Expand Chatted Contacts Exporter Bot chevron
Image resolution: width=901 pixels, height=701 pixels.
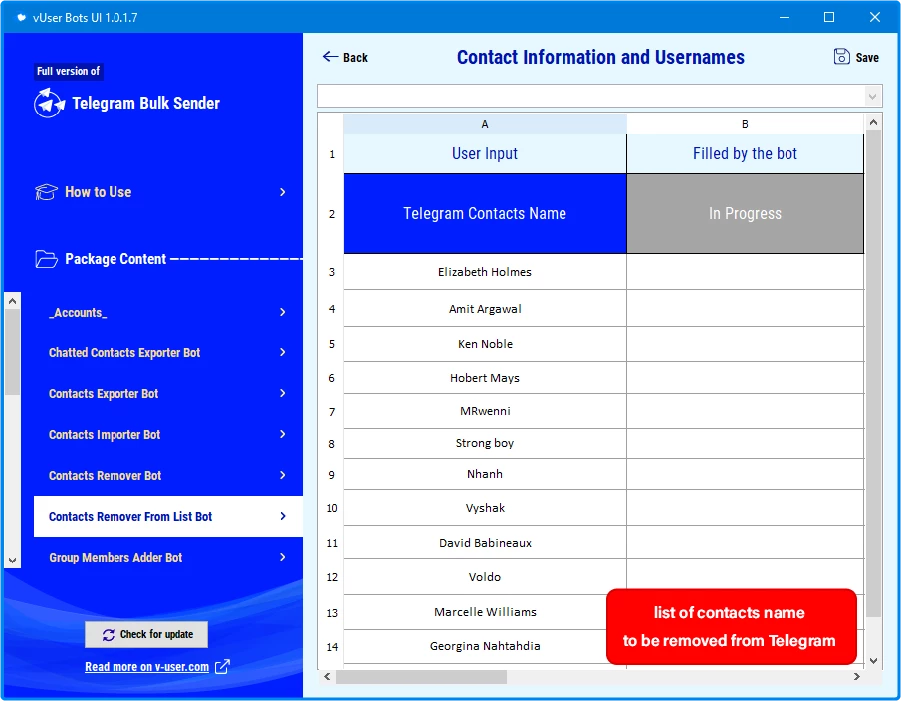click(283, 352)
